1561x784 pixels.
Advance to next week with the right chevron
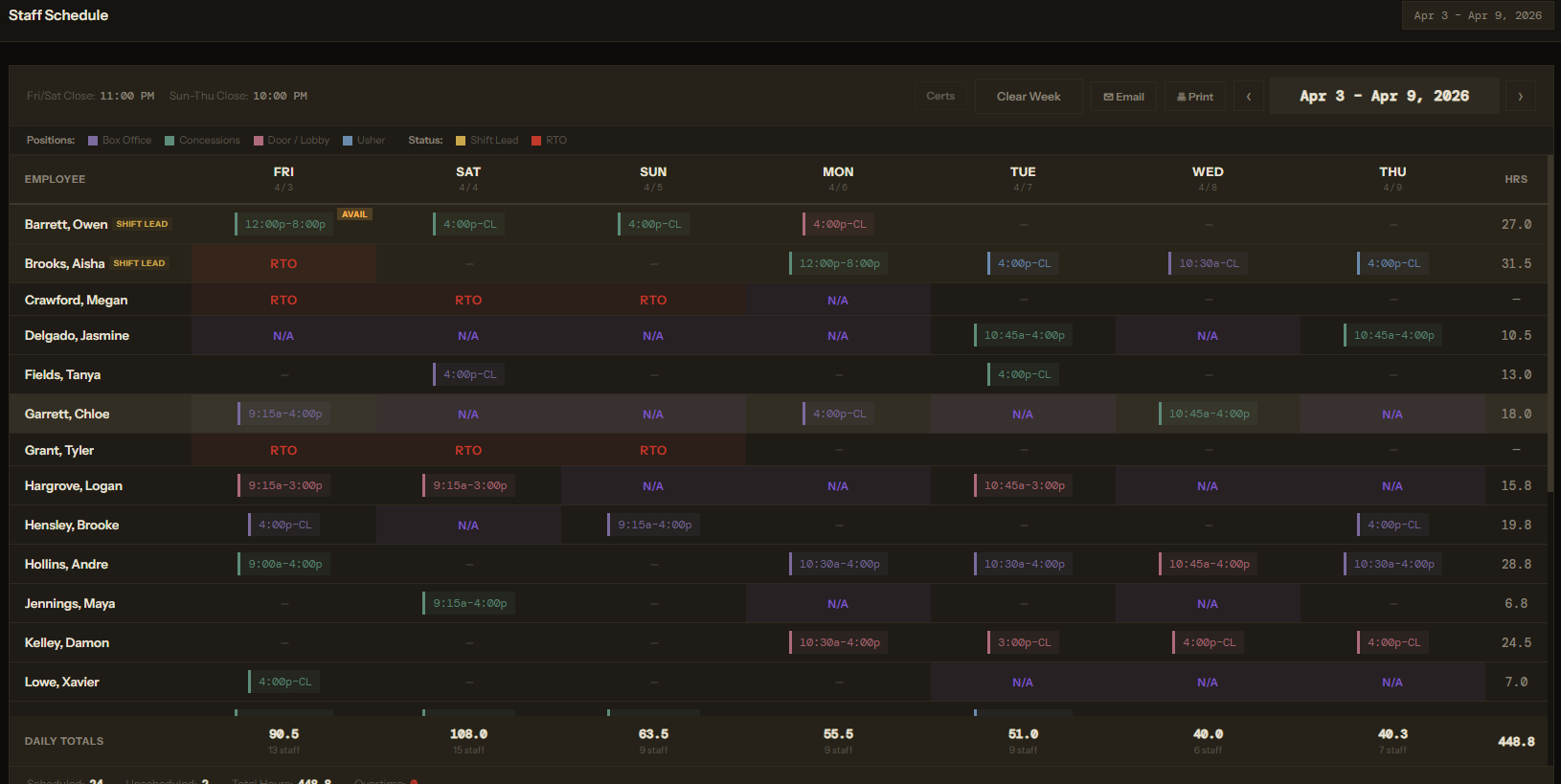click(1521, 97)
